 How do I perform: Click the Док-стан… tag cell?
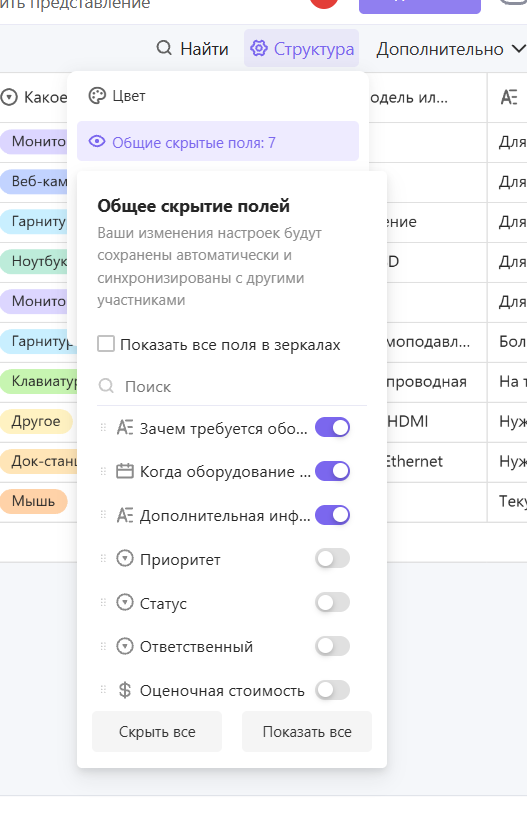click(x=39, y=461)
